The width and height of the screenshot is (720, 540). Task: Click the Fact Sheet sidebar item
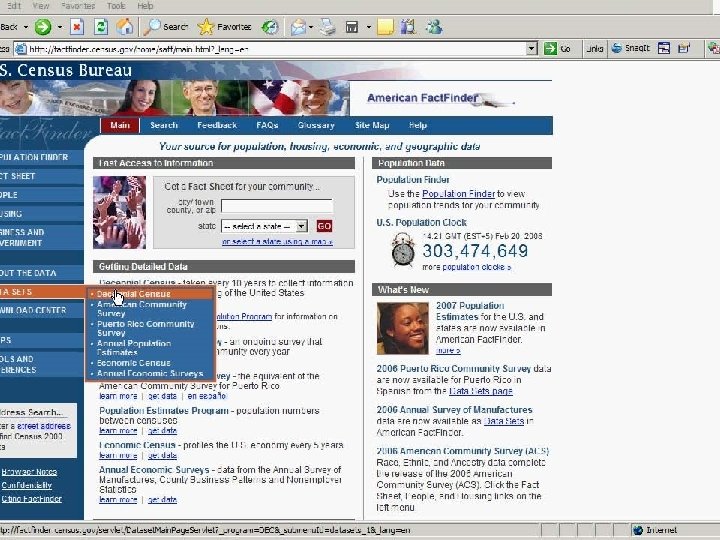pyautogui.click(x=41, y=176)
